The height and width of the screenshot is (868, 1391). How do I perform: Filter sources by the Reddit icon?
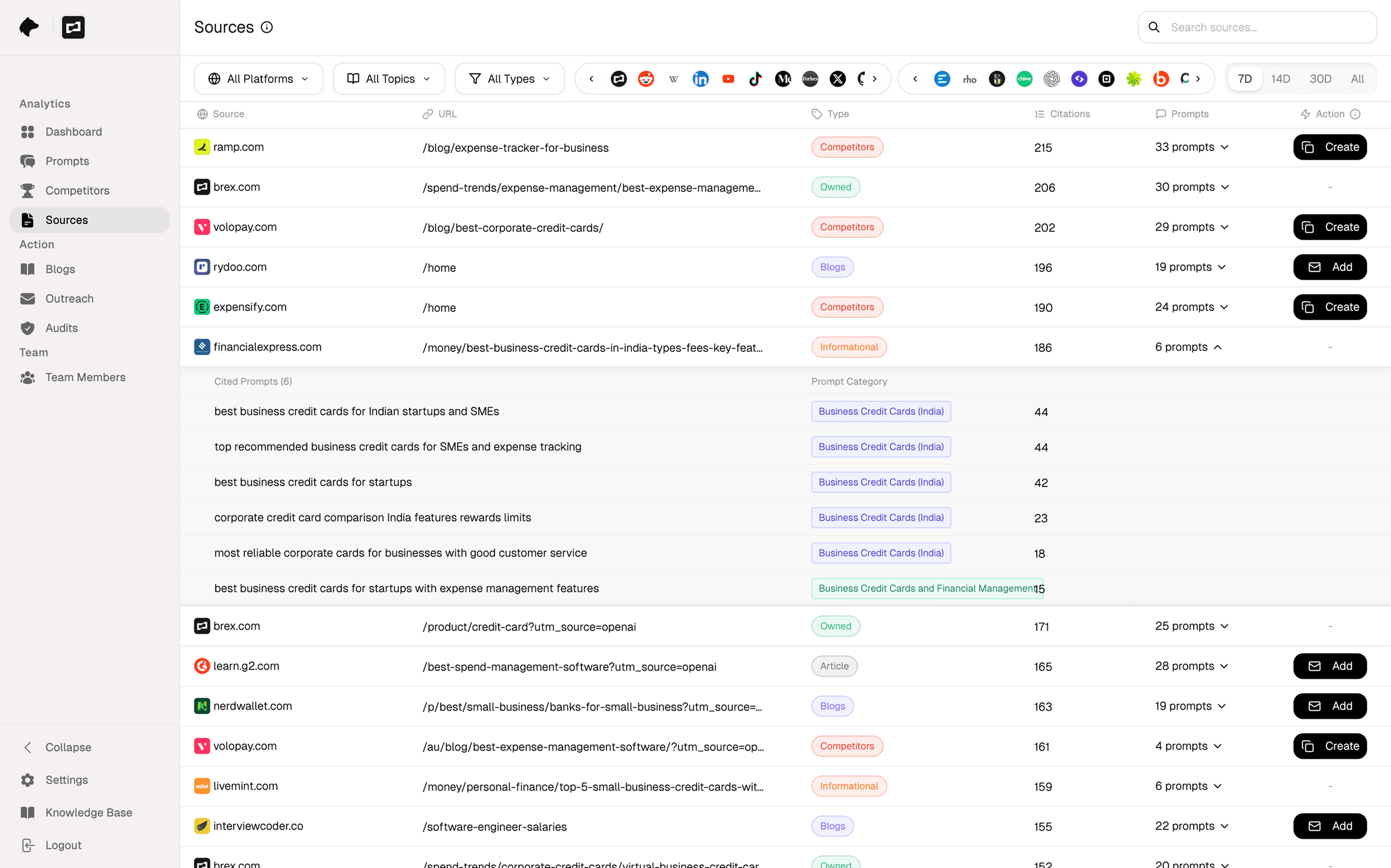[x=645, y=79]
